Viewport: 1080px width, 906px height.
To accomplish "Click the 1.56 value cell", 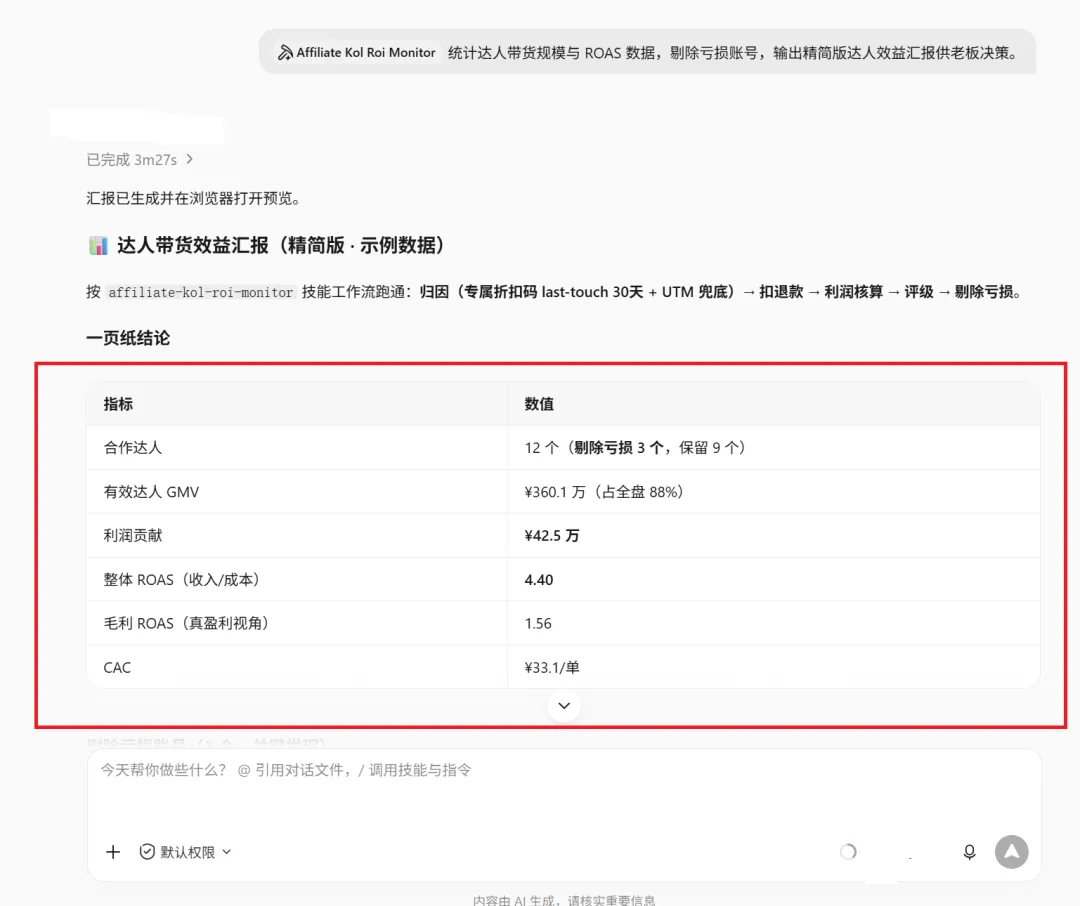I will click(773, 624).
